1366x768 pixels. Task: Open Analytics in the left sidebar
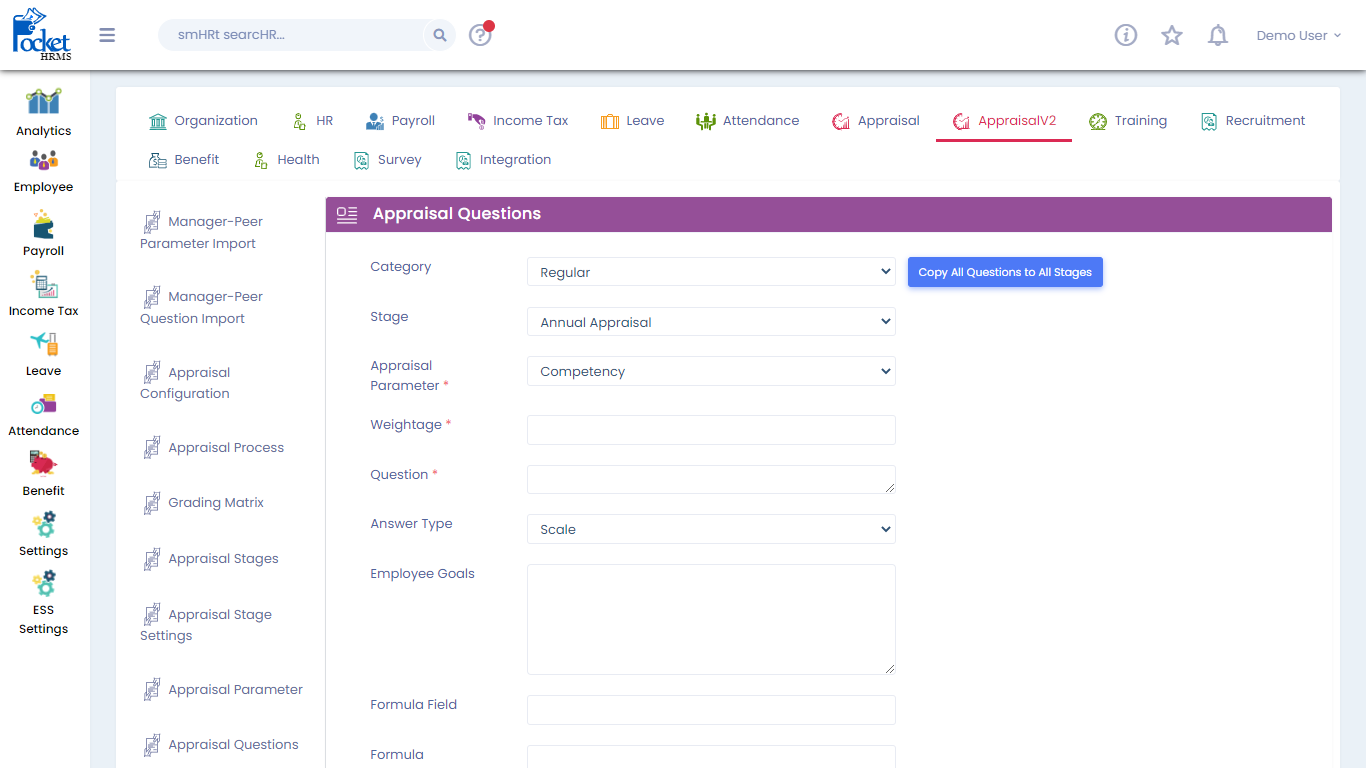(43, 112)
